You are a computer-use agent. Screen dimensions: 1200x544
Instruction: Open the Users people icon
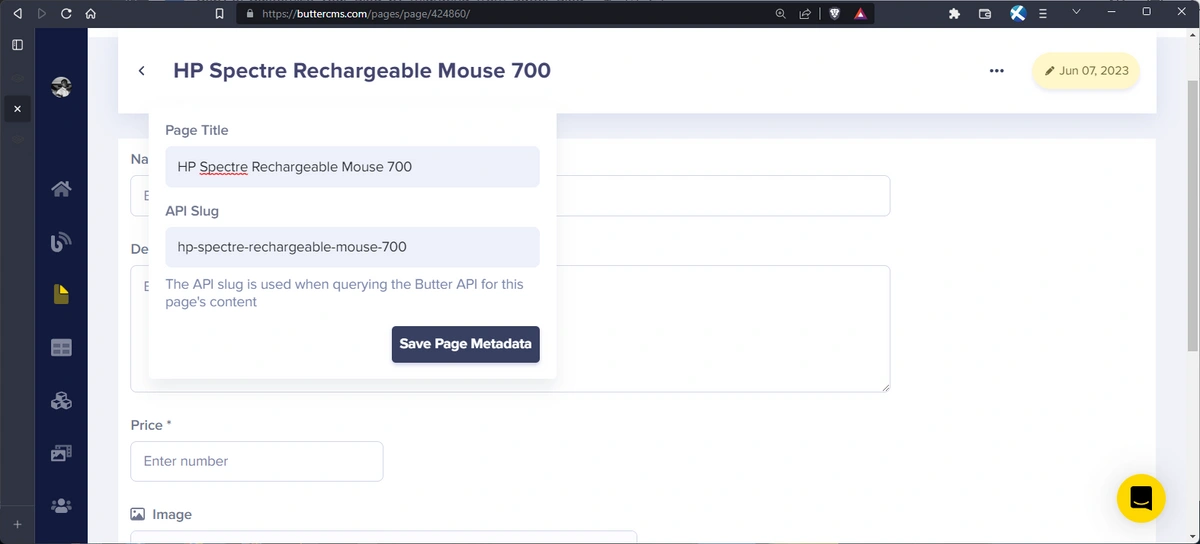click(x=61, y=506)
